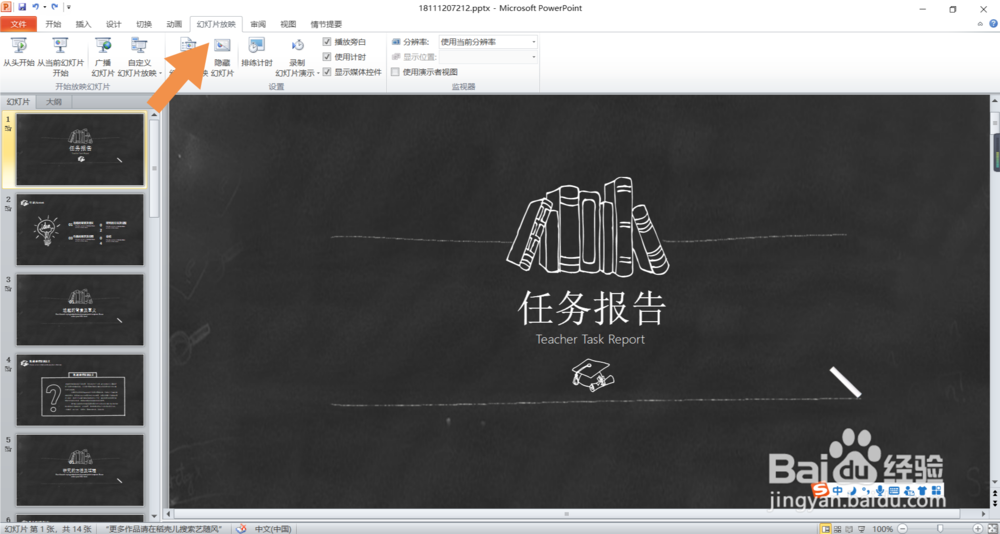Save presentation via quick access toolbar
Viewport: 1000px width, 534px height.
click(x=22, y=7)
